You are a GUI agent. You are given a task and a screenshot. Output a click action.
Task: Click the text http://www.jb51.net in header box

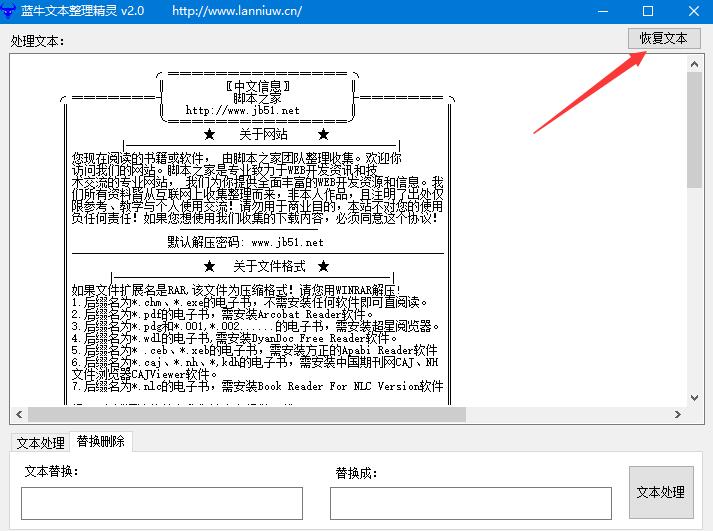pyautogui.click(x=242, y=110)
